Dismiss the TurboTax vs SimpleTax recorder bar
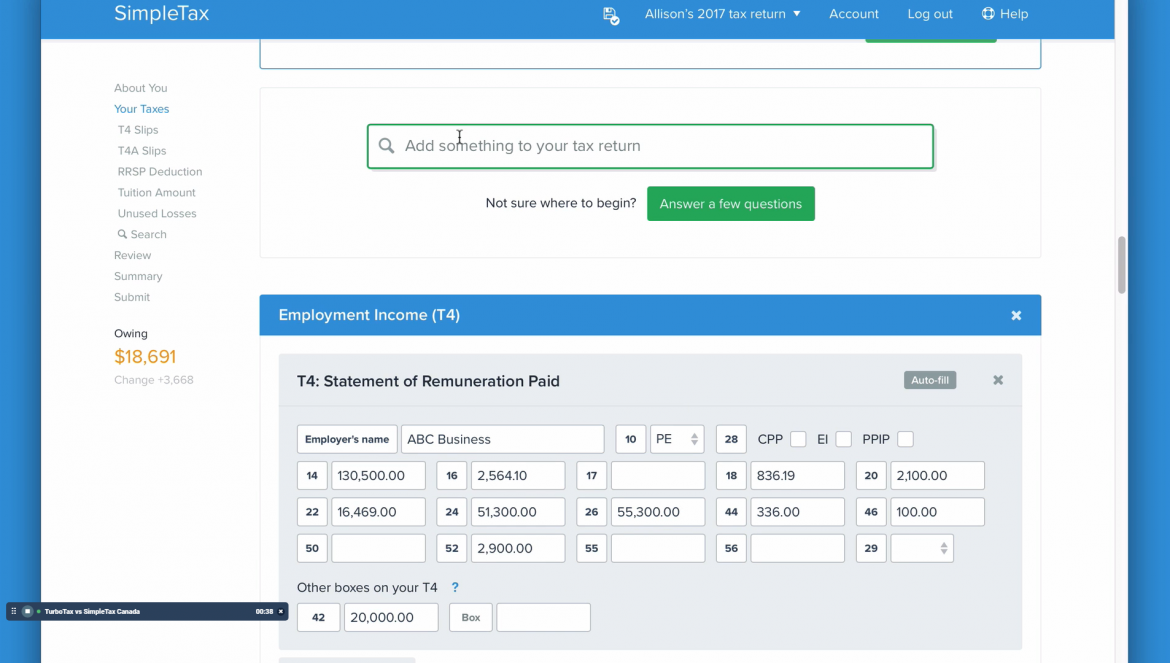Viewport: 1170px width, 663px height. [x=281, y=611]
